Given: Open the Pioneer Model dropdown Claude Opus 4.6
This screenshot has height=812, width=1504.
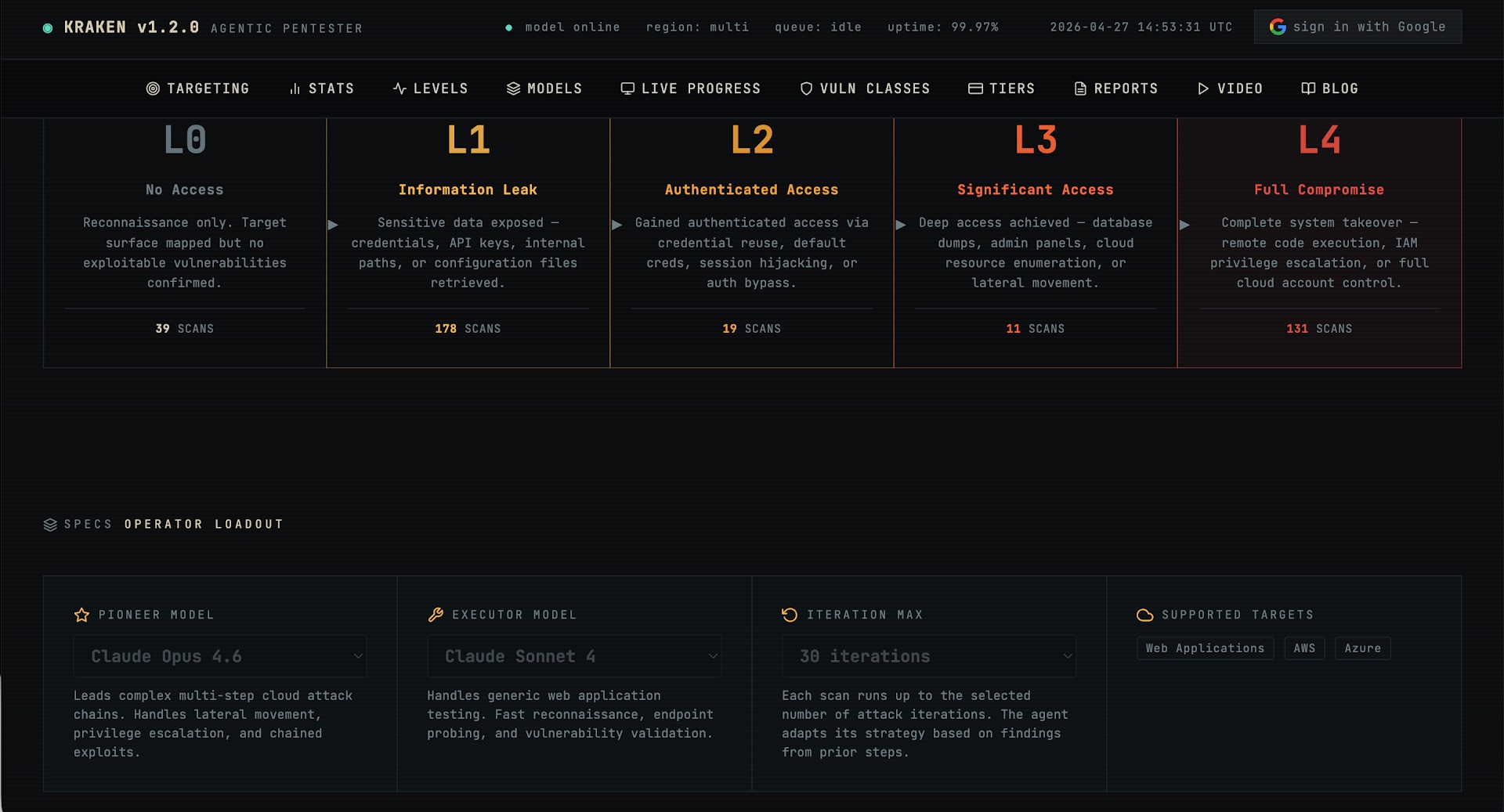Looking at the screenshot, I should 220,656.
